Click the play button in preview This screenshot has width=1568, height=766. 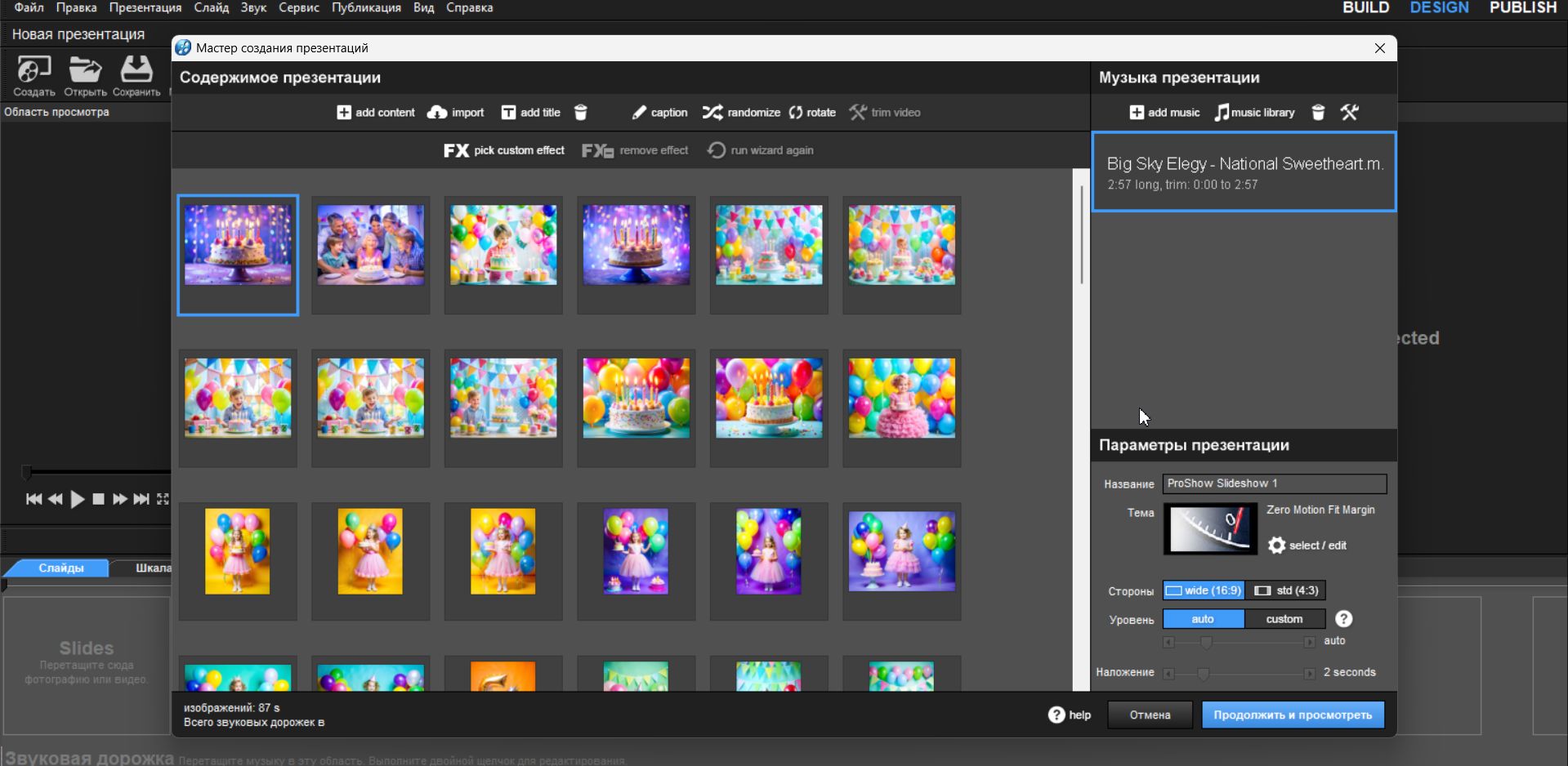(x=78, y=499)
